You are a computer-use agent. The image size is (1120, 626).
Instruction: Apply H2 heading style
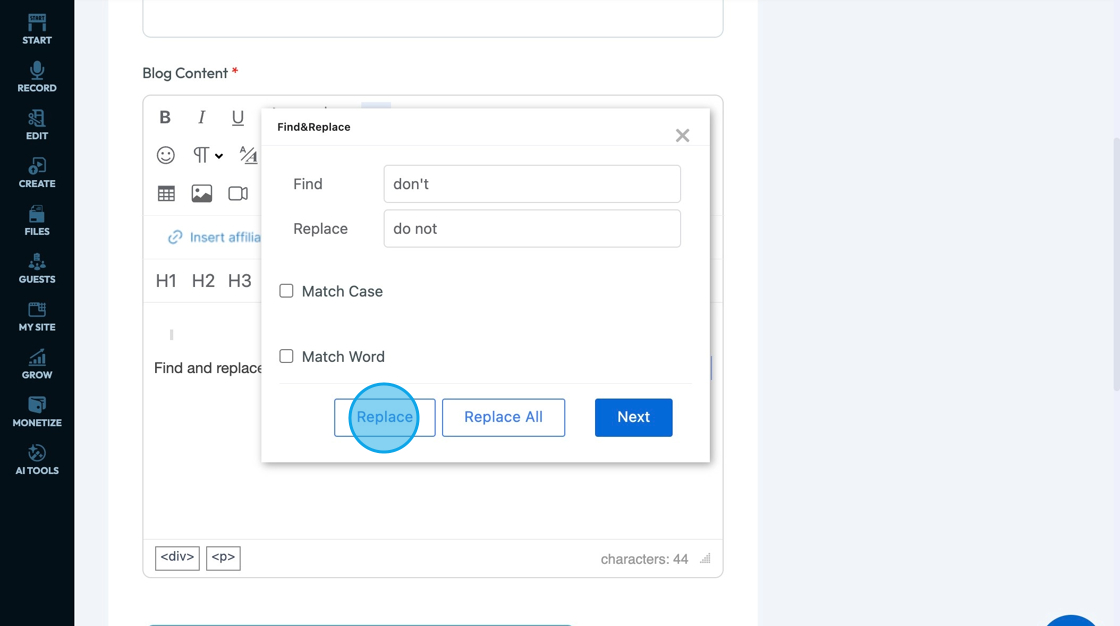tap(203, 281)
